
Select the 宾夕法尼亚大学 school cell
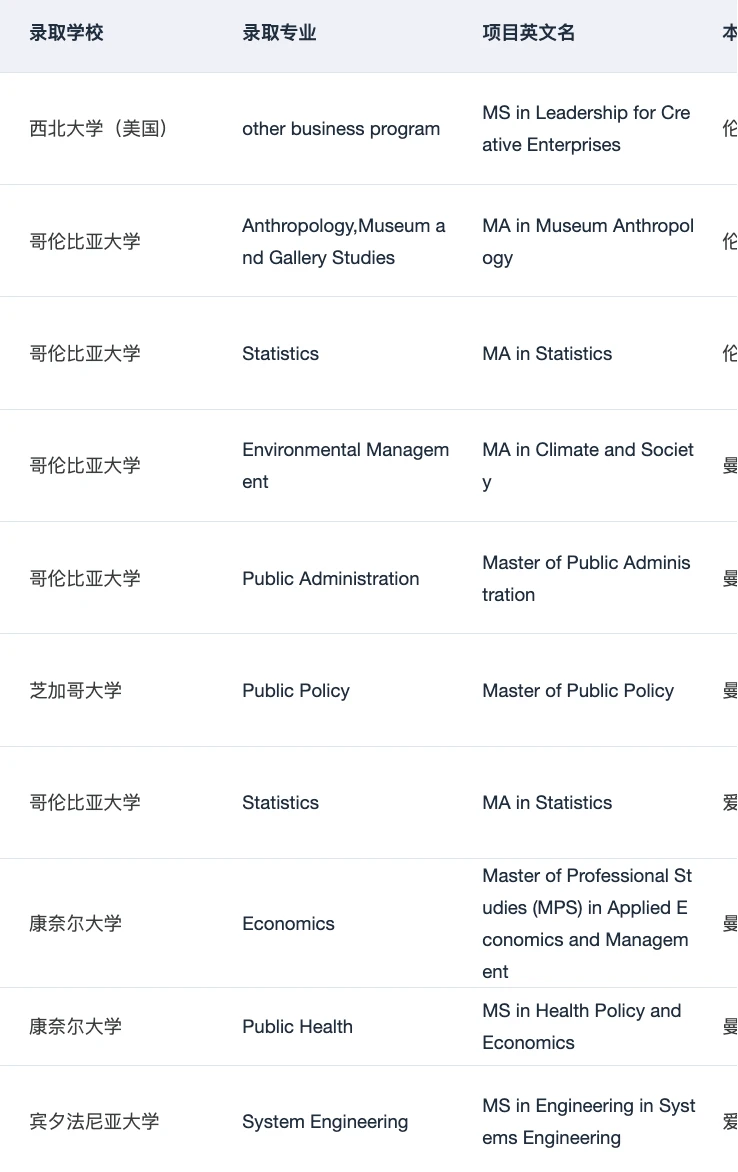tap(94, 1122)
